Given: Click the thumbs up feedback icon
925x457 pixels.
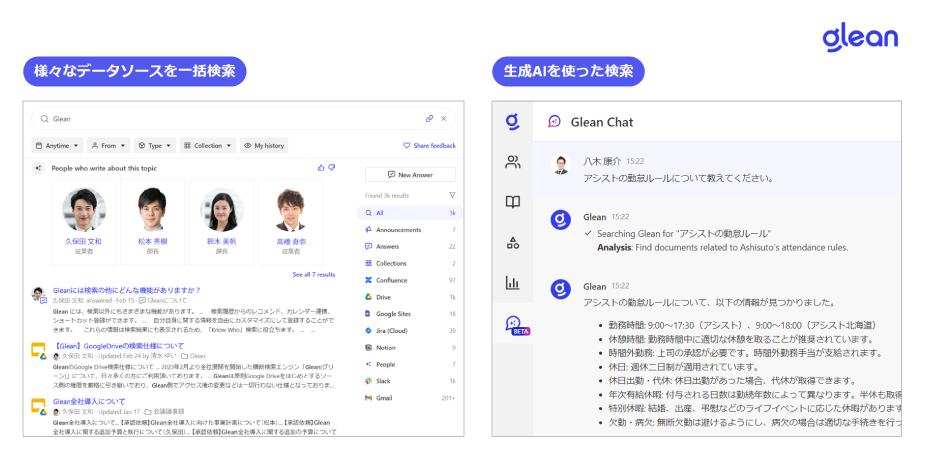Looking at the screenshot, I should (x=321, y=168).
